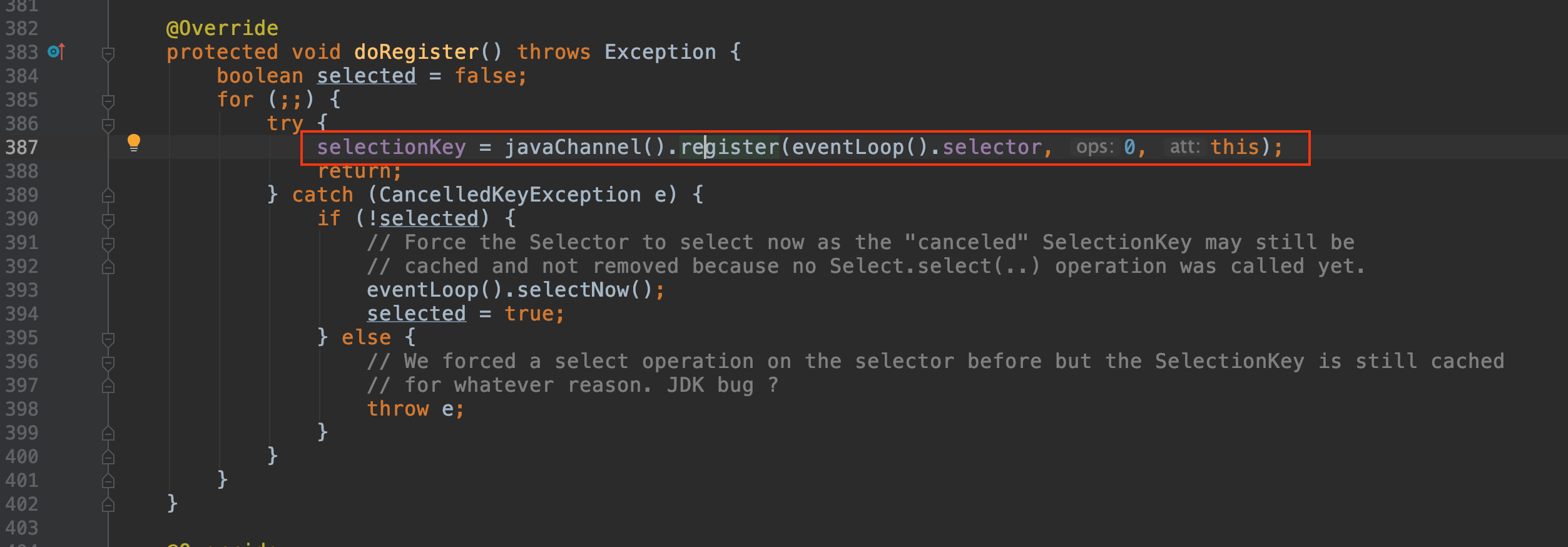Screen dimensions: 1568x547
Task: Fold the if block at line 390
Action: pos(108,220)
